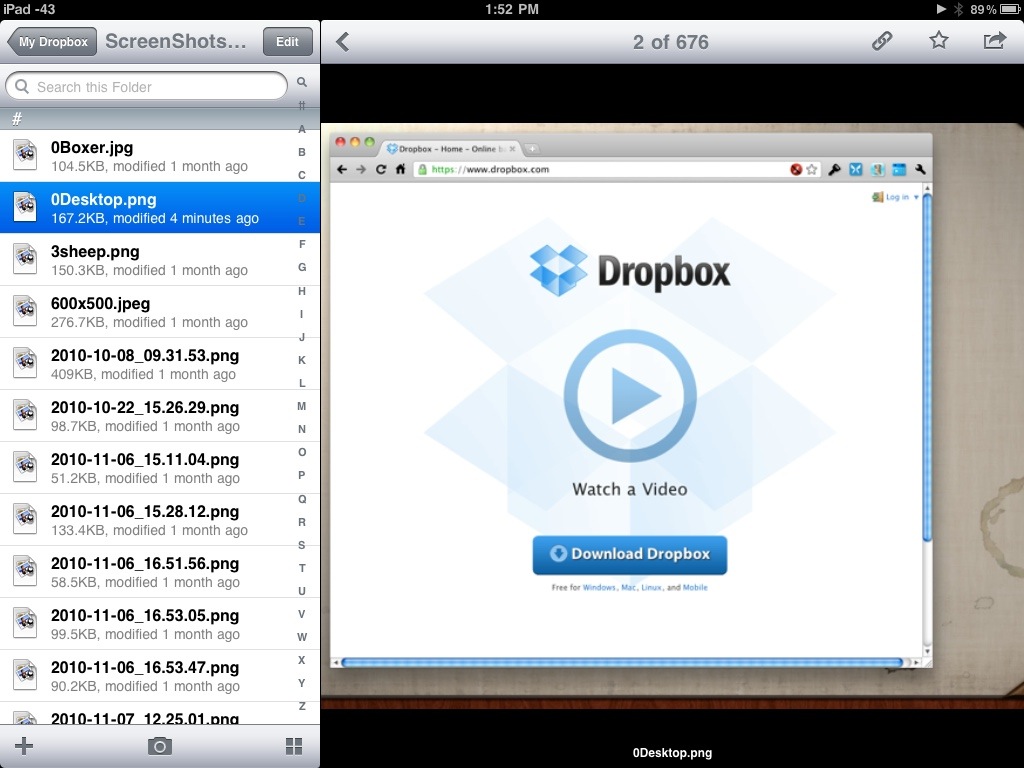Tap the file icon beside 2010-11-06_15.28.12.png
The height and width of the screenshot is (768, 1024).
point(25,519)
